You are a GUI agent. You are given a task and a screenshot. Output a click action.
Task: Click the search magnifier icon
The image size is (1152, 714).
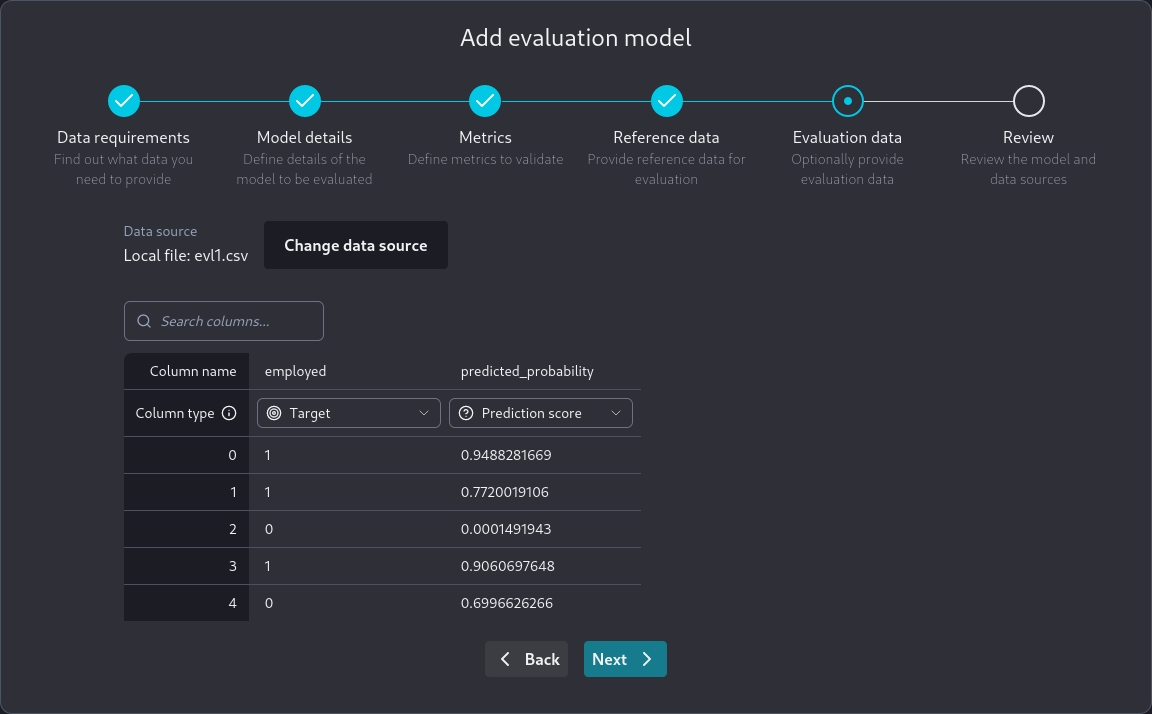(x=144, y=321)
